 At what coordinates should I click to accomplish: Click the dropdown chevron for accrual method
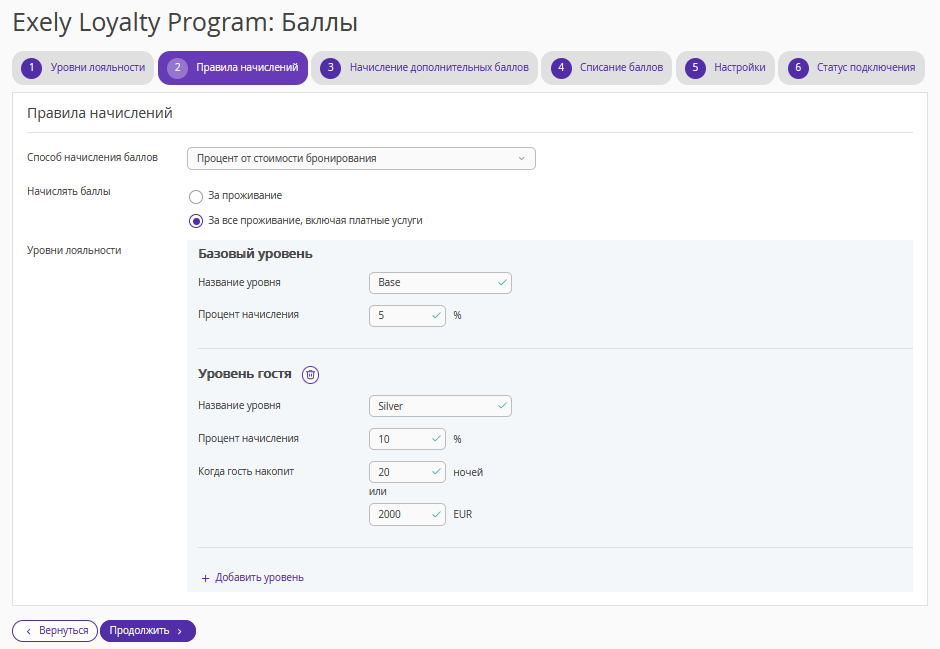pyautogui.click(x=521, y=158)
